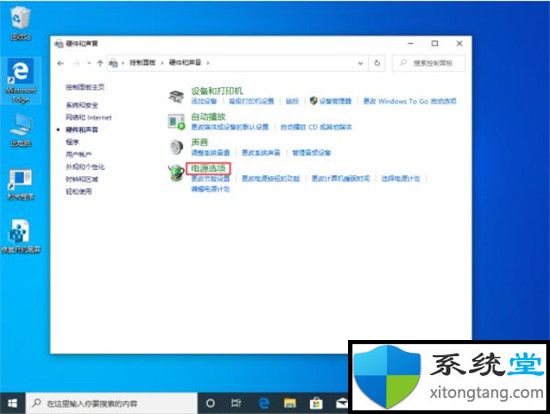The width and height of the screenshot is (550, 414).
Task: Refresh the Control Panel address bar
Action: coord(377,63)
